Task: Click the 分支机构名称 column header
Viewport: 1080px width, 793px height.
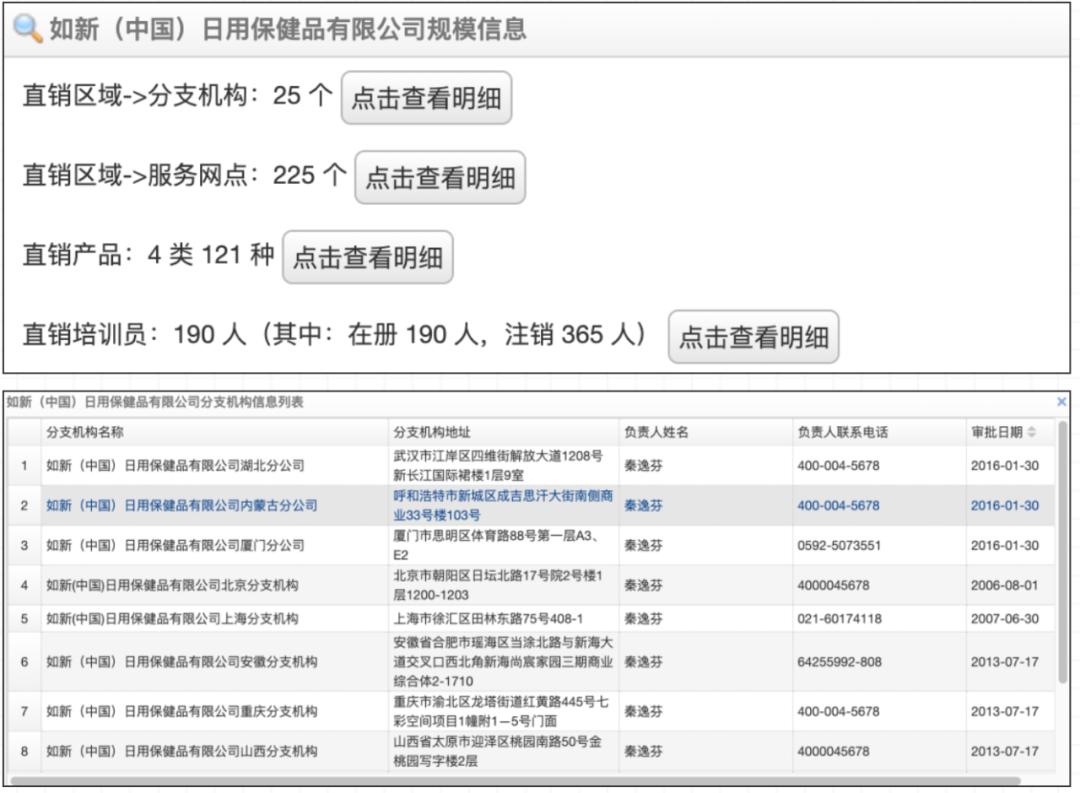Action: click(x=85, y=432)
